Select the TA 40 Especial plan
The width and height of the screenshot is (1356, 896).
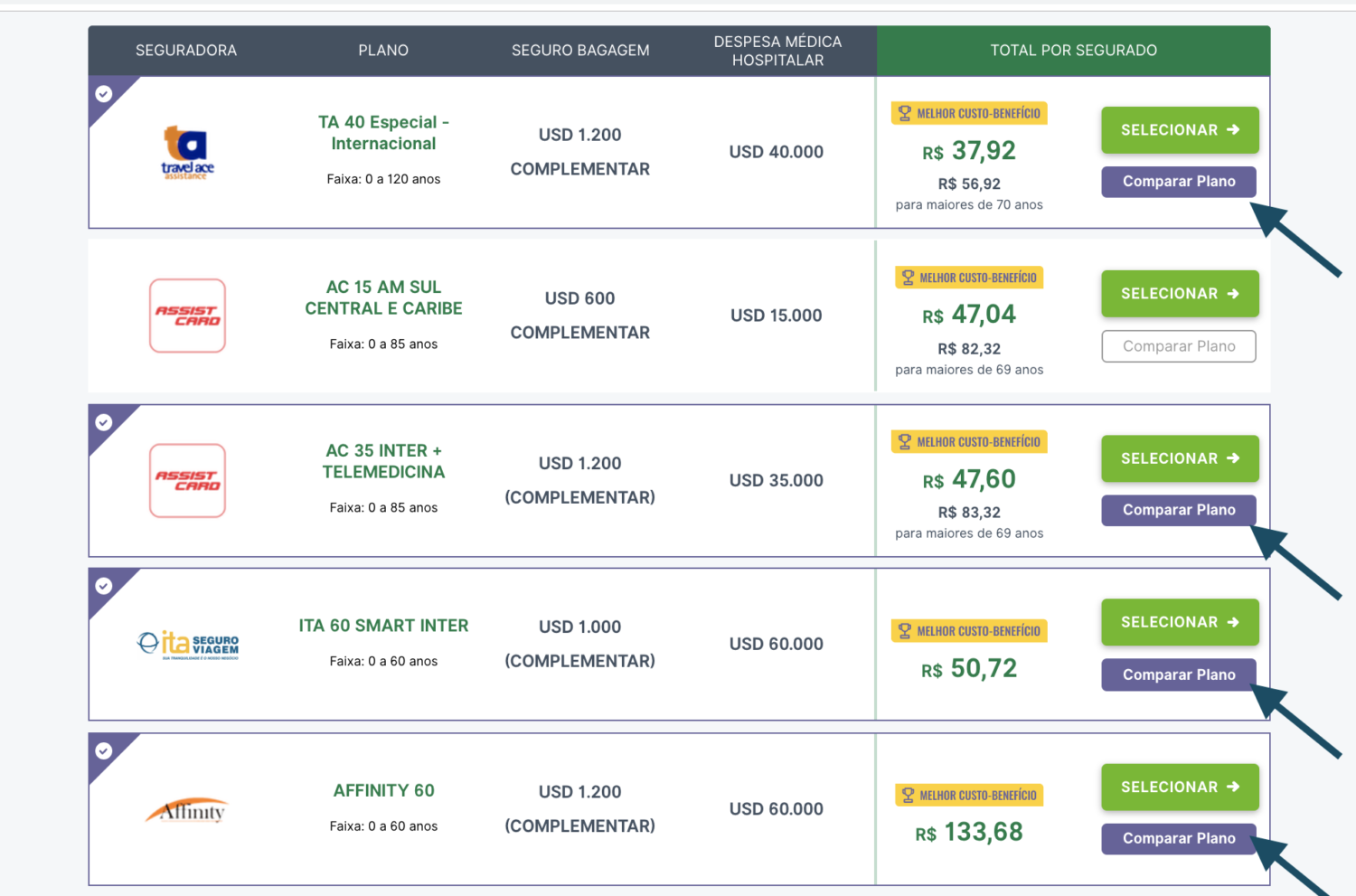click(1179, 130)
